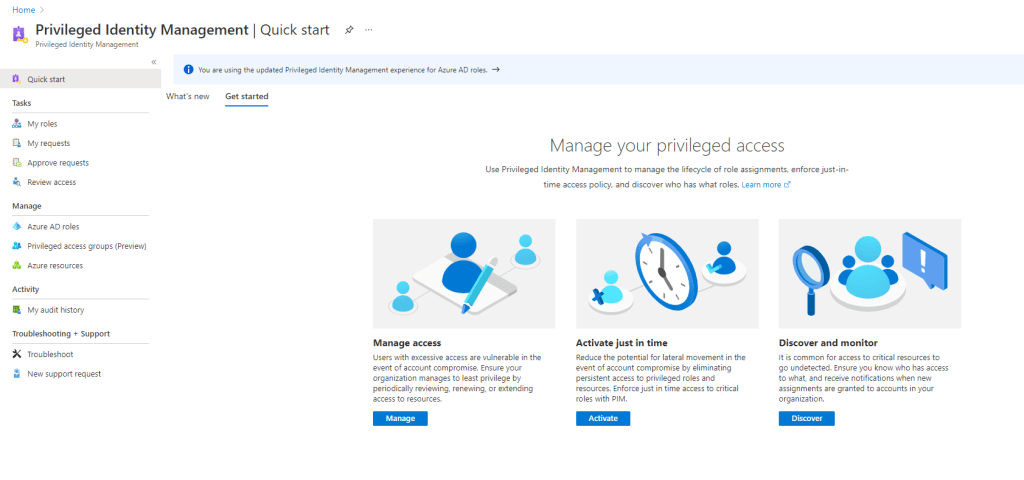Click the pin icon beside Quick start title
The width and height of the screenshot is (1024, 480).
[349, 30]
